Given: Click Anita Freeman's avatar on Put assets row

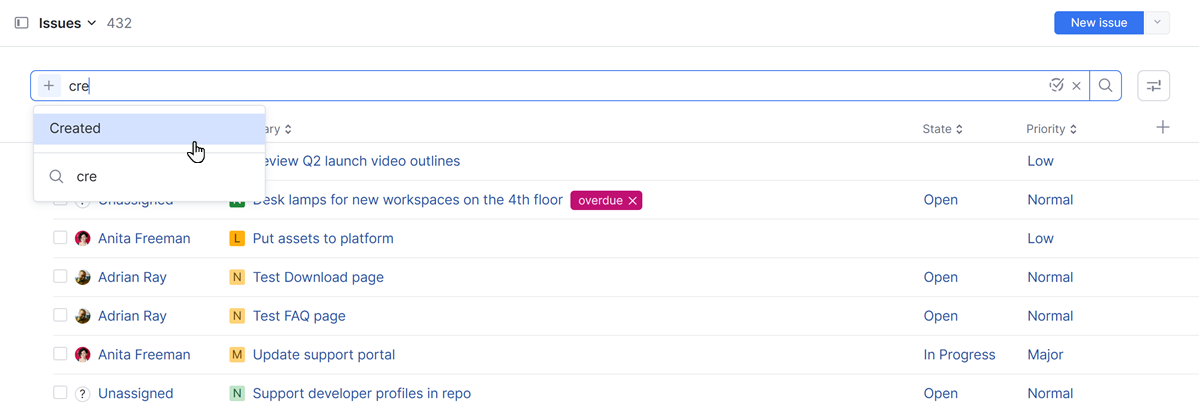Looking at the screenshot, I should point(83,239).
